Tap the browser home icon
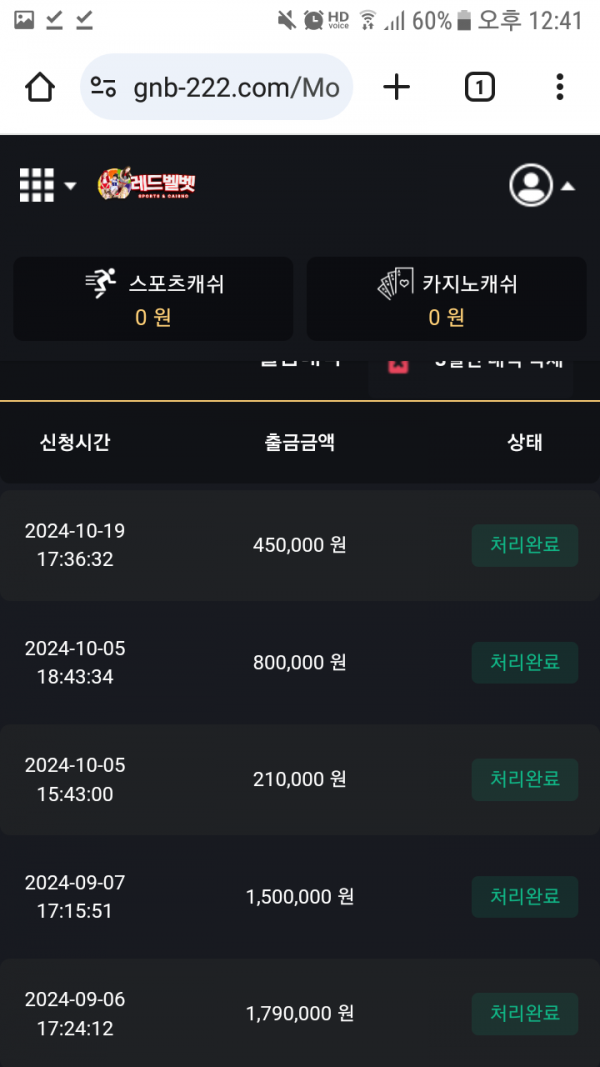 pos(40,88)
